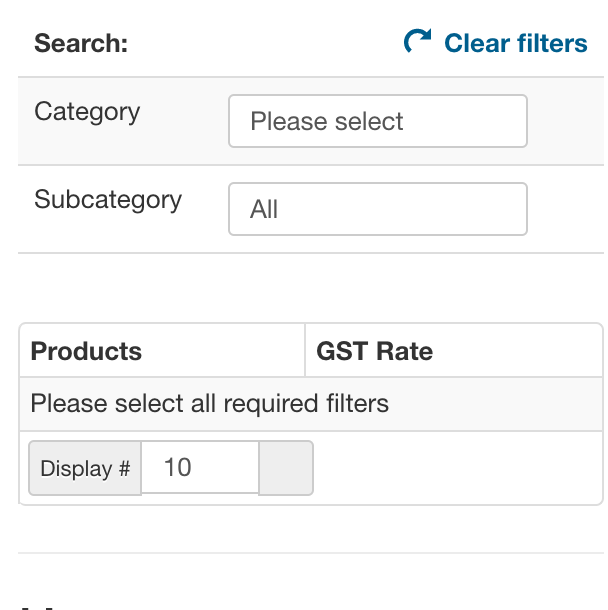Click the 'Subcategory' field label
The image size is (608, 610).
(108, 199)
